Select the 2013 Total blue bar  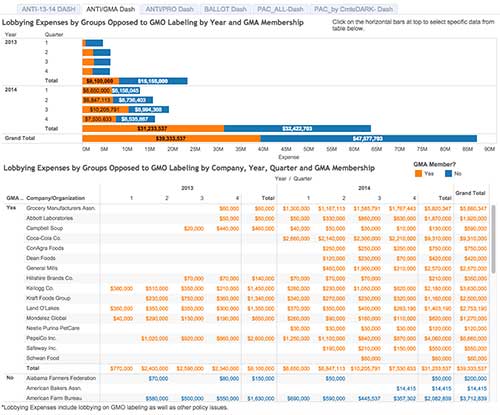coord(153,81)
